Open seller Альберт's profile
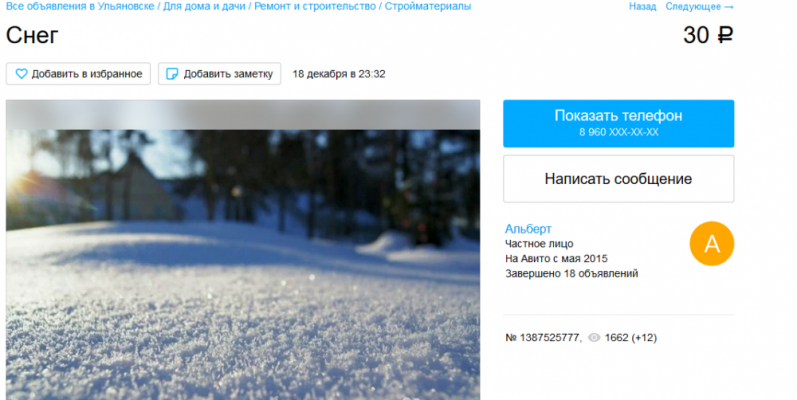The width and height of the screenshot is (797, 400). pos(528,229)
